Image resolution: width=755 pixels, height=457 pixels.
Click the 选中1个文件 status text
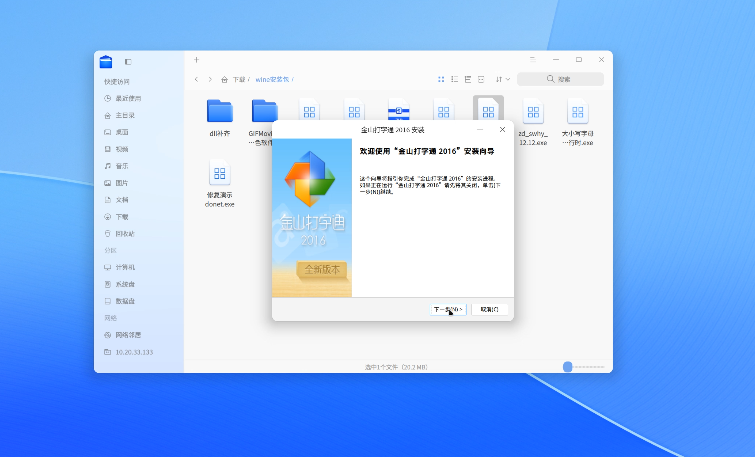point(396,367)
